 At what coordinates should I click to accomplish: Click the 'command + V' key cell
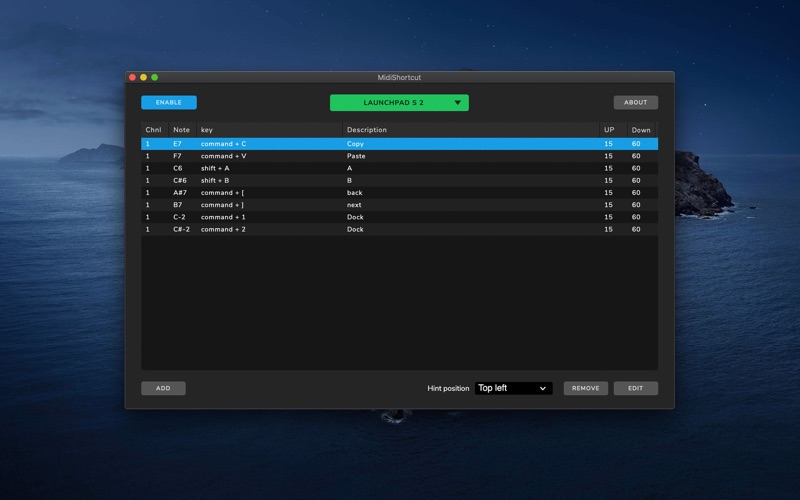(x=223, y=156)
